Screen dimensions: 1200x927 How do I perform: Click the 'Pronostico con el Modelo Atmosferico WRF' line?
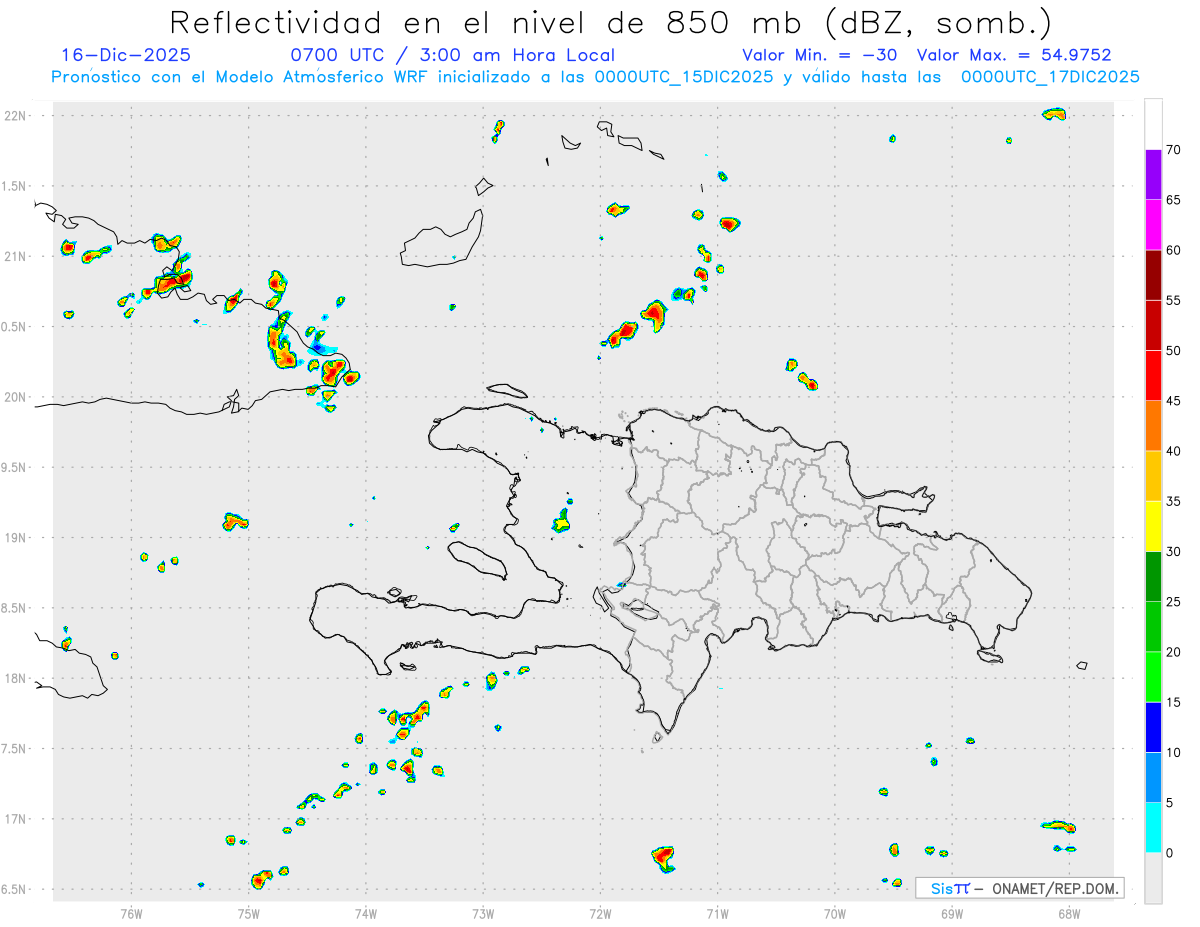click(x=595, y=76)
